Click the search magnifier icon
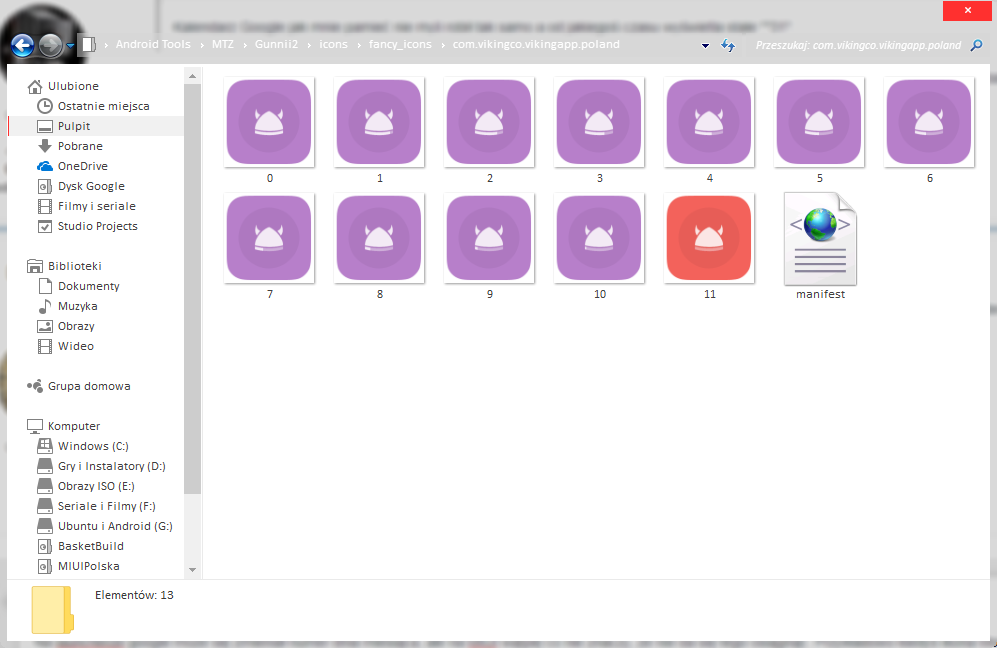Screen dimensions: 997x648 pos(977,45)
